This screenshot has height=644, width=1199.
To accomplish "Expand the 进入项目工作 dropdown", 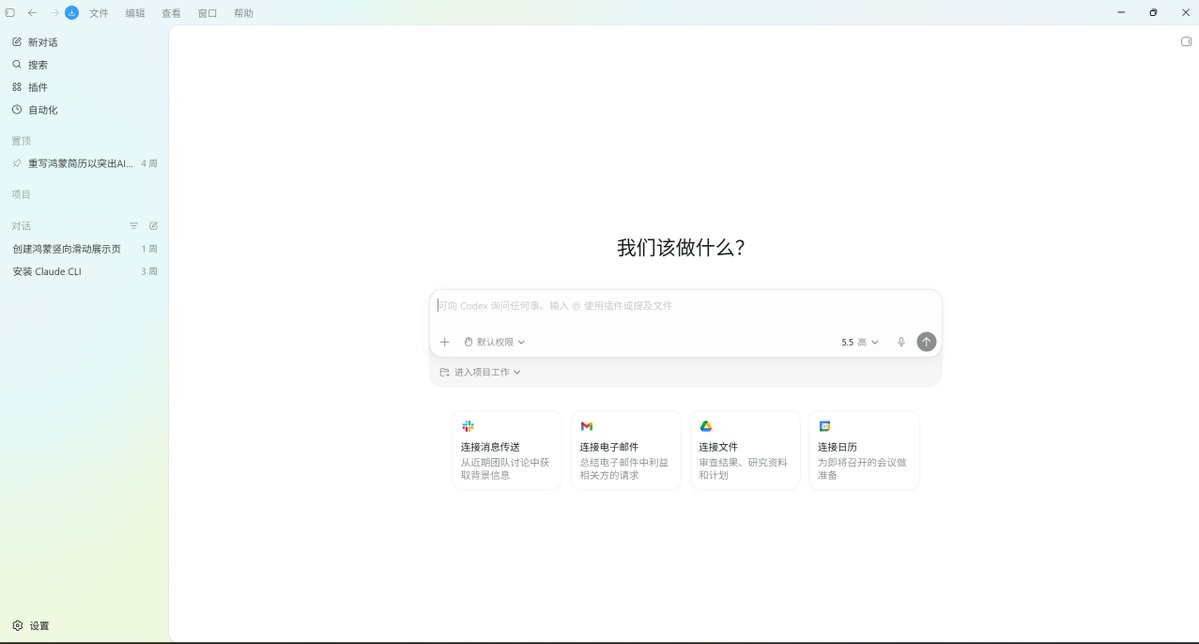I will coord(480,372).
